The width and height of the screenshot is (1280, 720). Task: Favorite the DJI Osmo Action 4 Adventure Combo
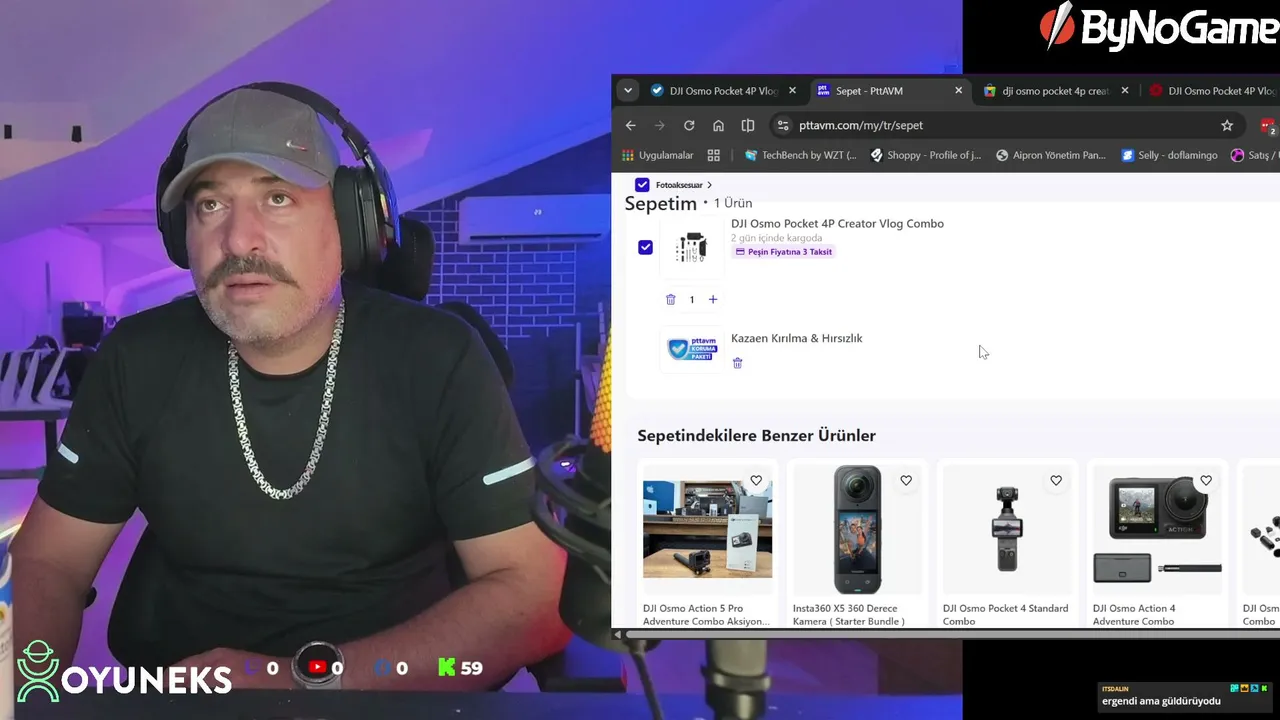tap(1206, 481)
